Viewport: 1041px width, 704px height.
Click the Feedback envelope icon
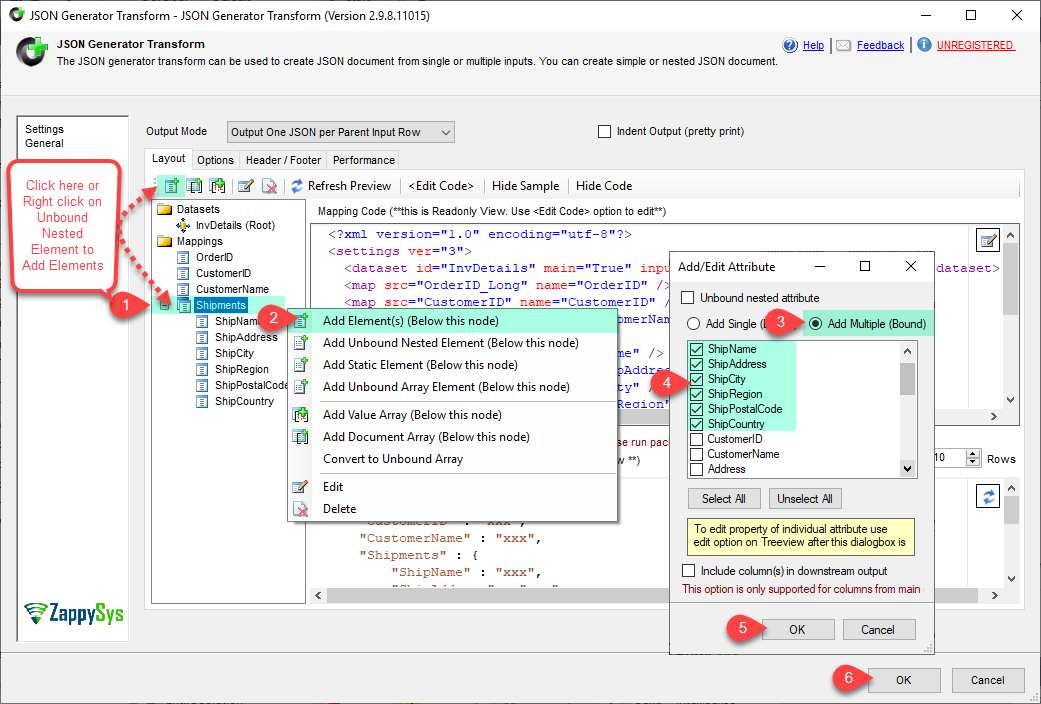click(843, 45)
